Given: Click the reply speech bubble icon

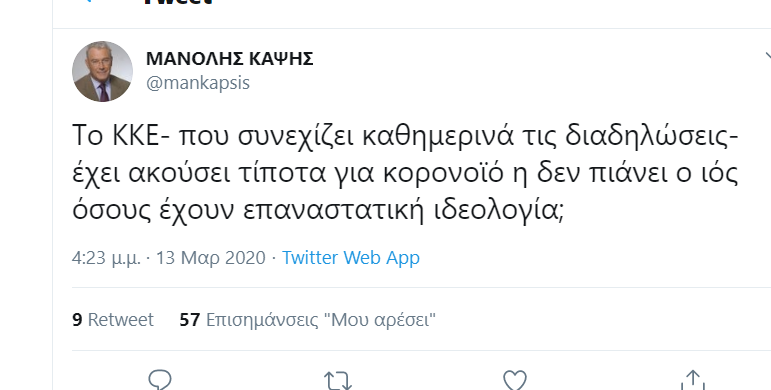Looking at the screenshot, I should [160, 380].
